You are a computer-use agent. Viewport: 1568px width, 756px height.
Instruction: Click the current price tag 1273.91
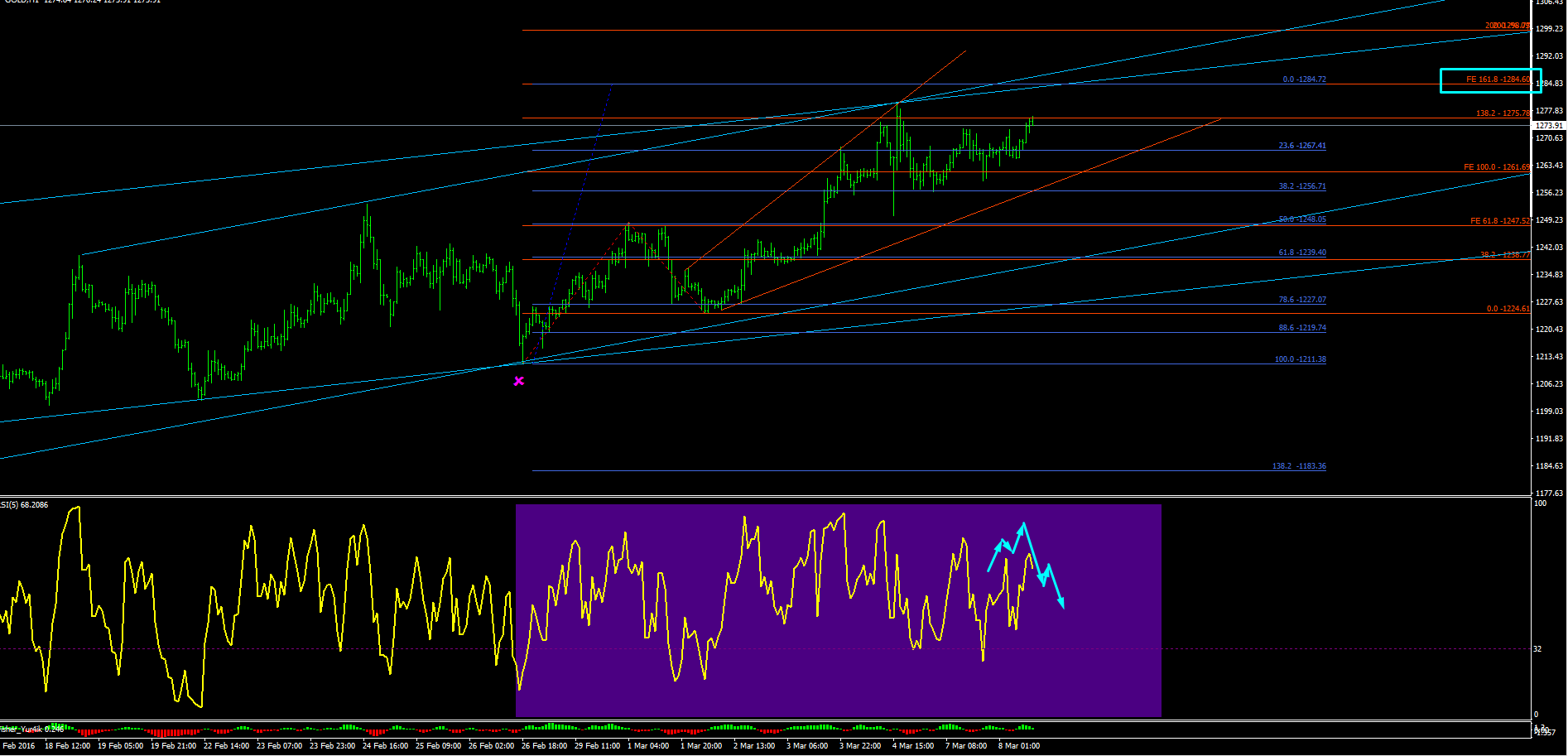click(1549, 126)
